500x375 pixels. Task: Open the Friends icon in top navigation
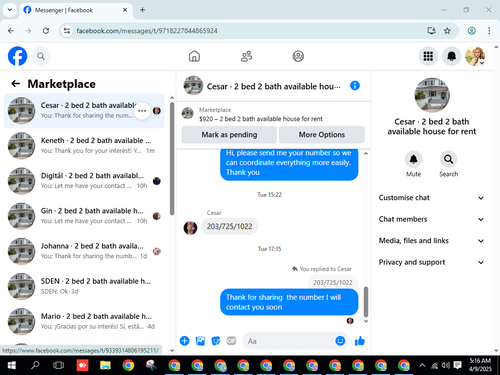tap(246, 56)
